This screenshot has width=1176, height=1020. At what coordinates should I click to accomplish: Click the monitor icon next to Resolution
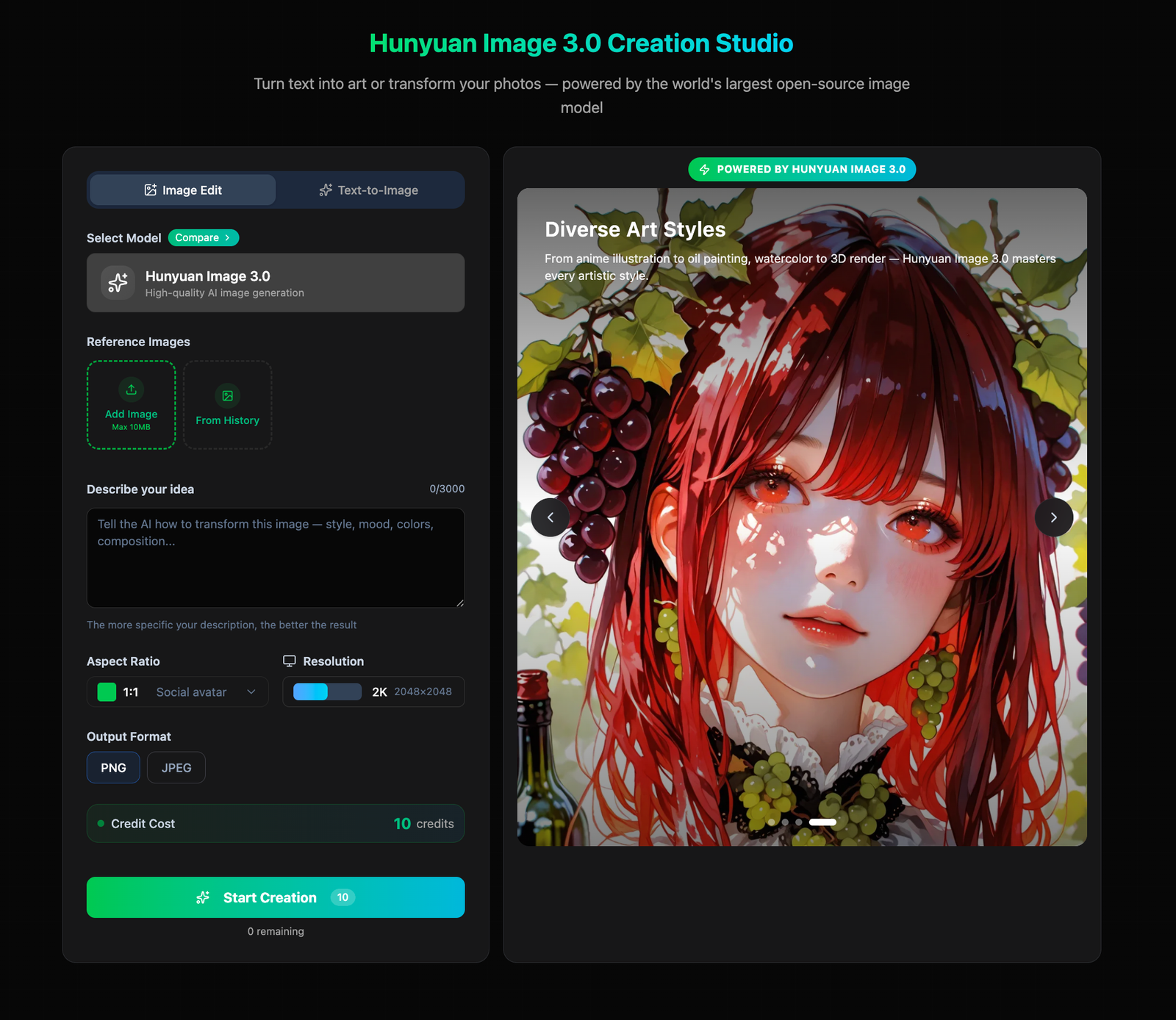290,661
